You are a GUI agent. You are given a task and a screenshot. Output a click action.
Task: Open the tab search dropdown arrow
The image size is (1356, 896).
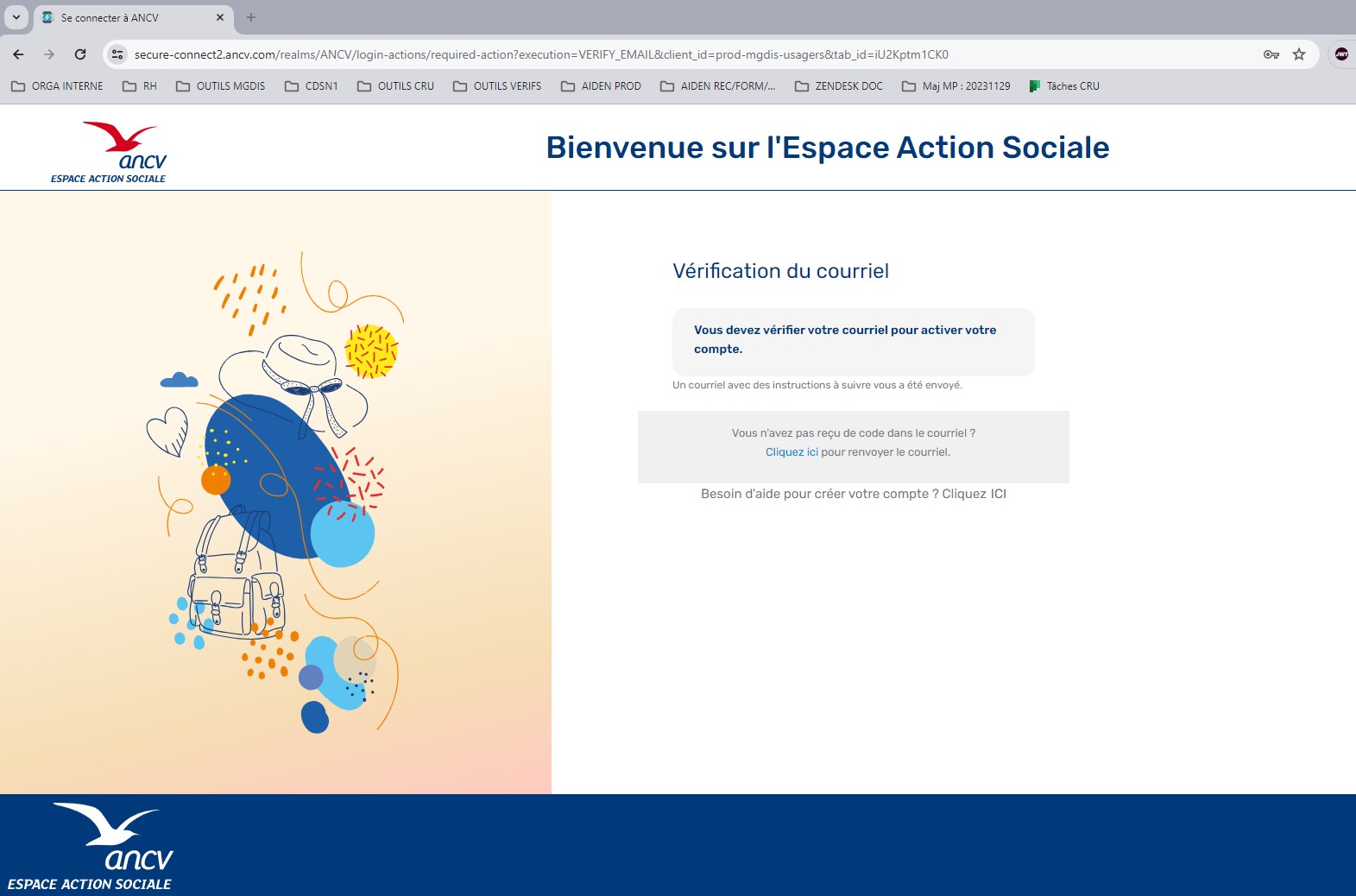(16, 17)
